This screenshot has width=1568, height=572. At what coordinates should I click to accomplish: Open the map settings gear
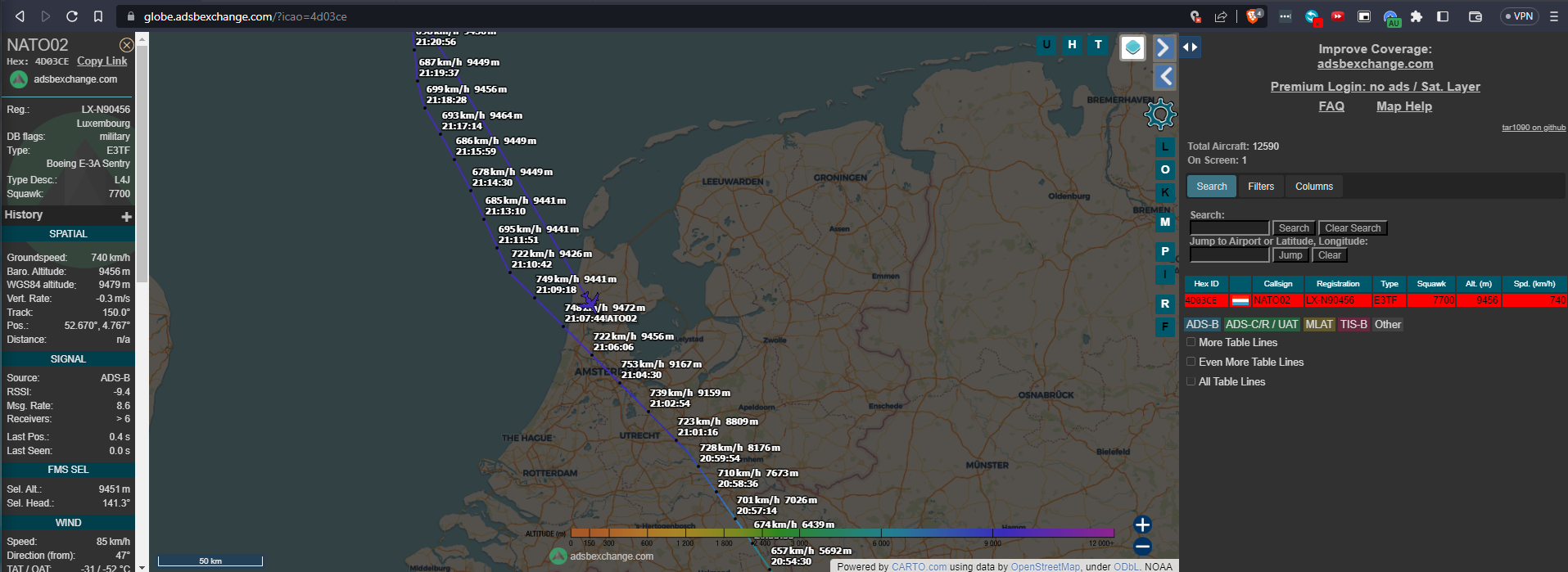(x=1160, y=114)
